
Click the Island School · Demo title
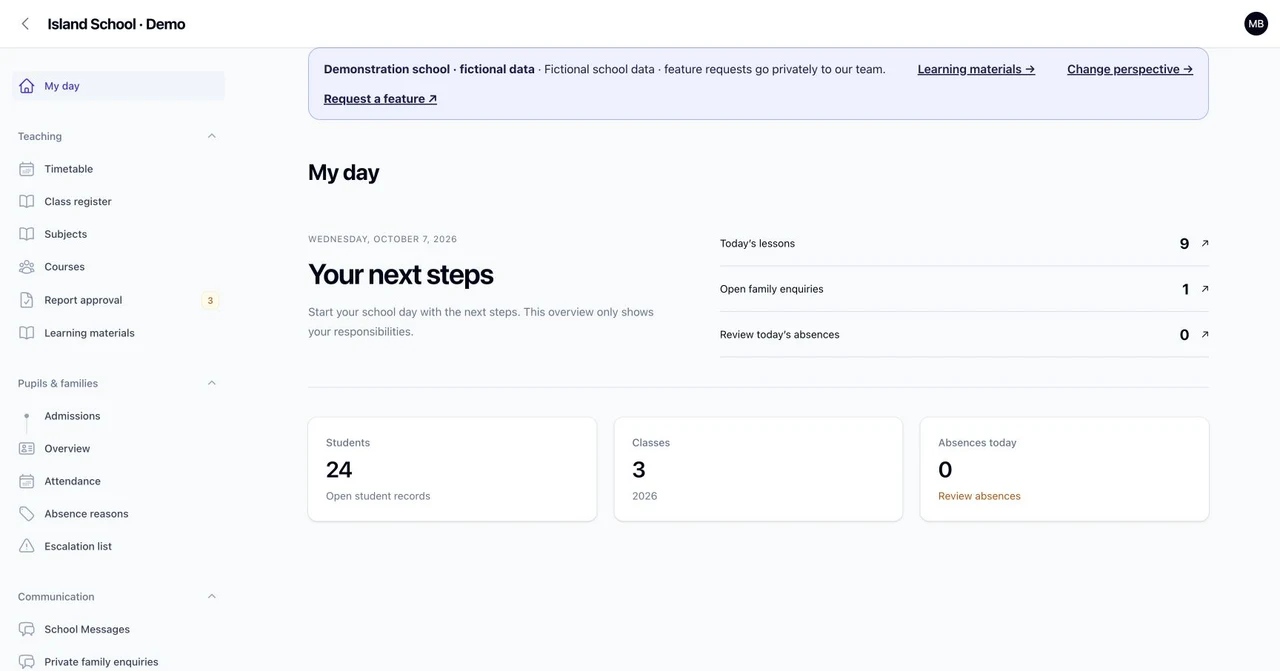(116, 24)
